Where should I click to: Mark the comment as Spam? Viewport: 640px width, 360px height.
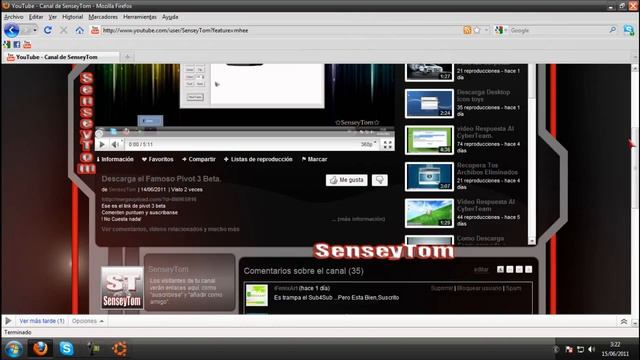[x=513, y=288]
